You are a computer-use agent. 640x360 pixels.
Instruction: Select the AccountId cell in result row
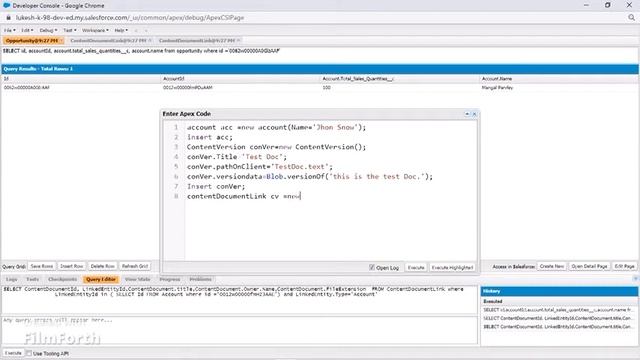click(240, 88)
